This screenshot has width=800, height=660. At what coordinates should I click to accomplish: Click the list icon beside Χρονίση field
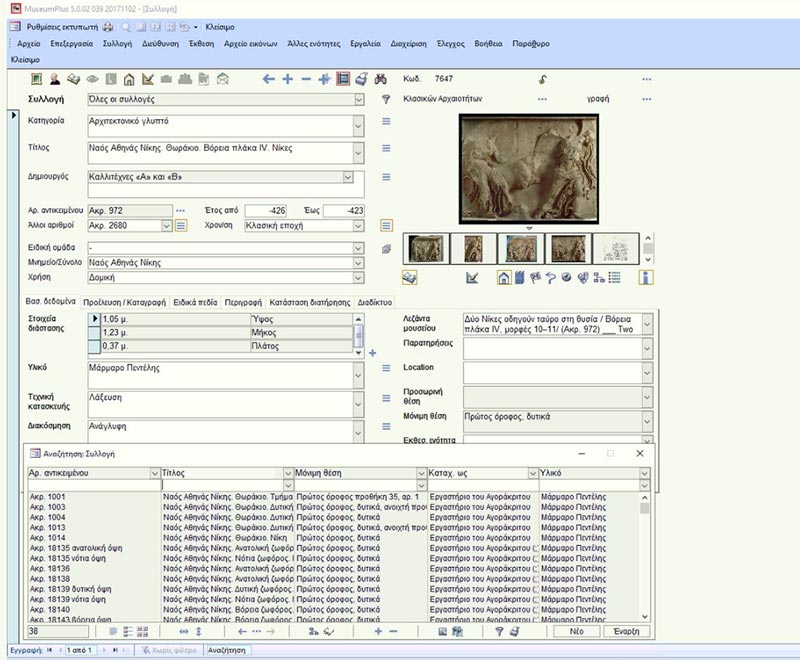coord(386,226)
